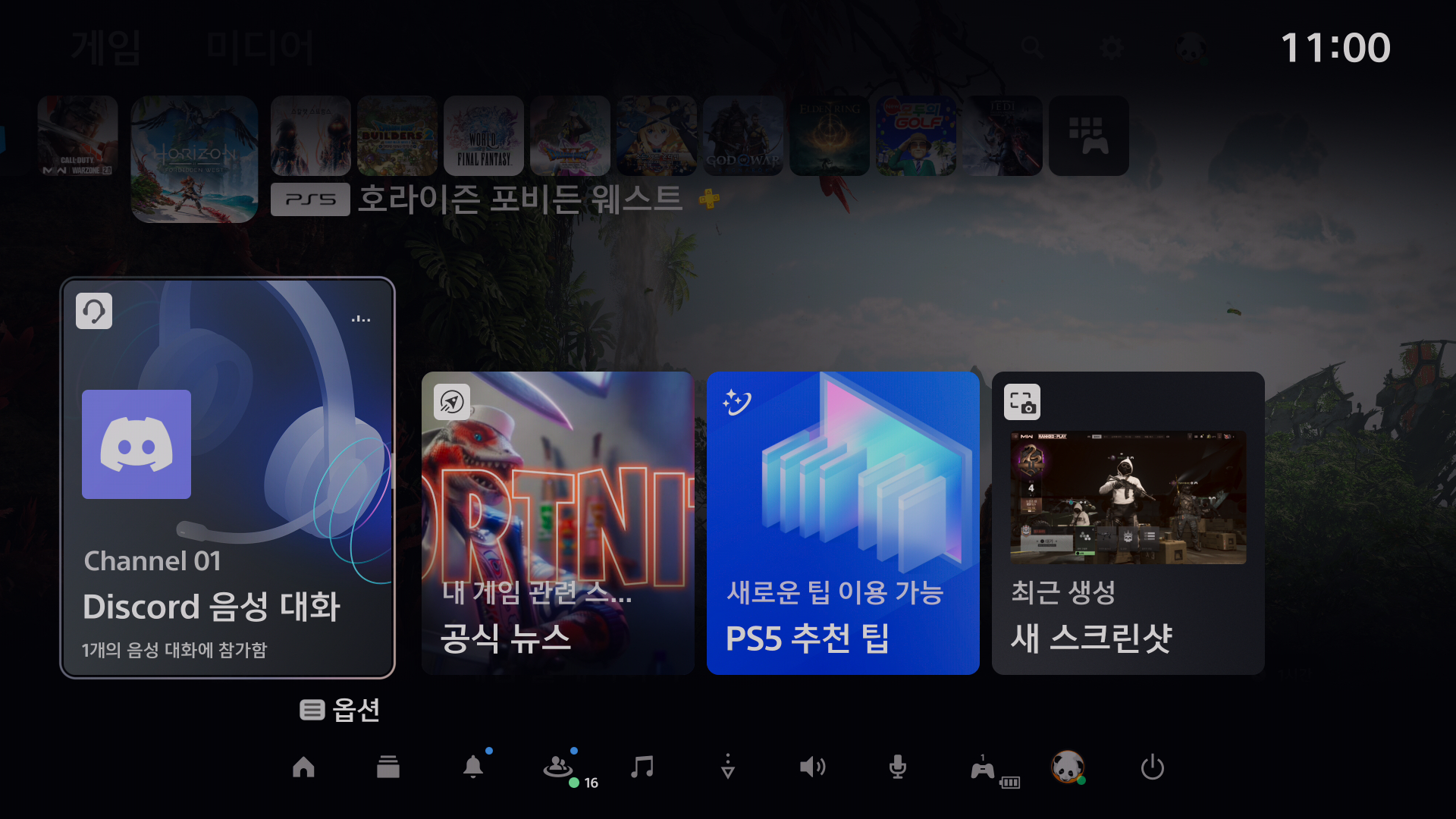
Task: Select the Builders game tile
Action: [x=397, y=136]
